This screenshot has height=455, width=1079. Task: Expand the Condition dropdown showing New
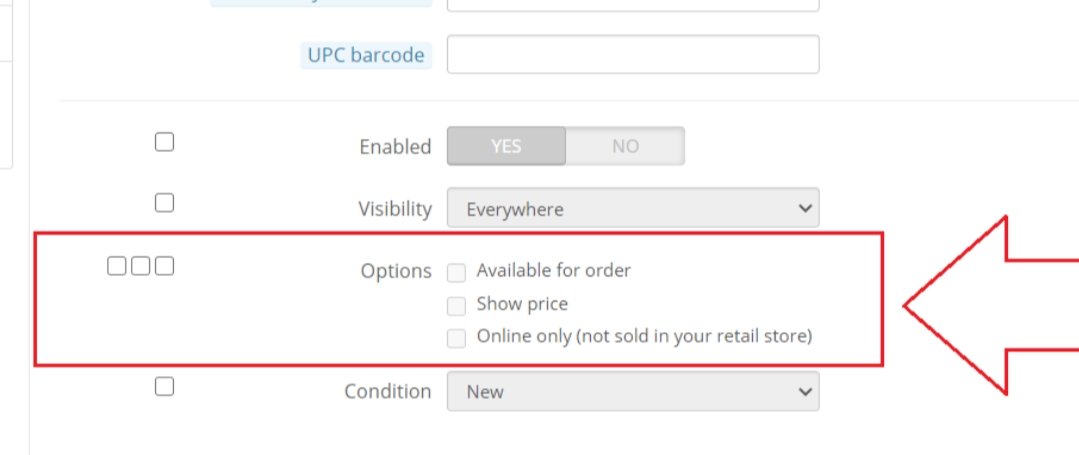point(632,392)
